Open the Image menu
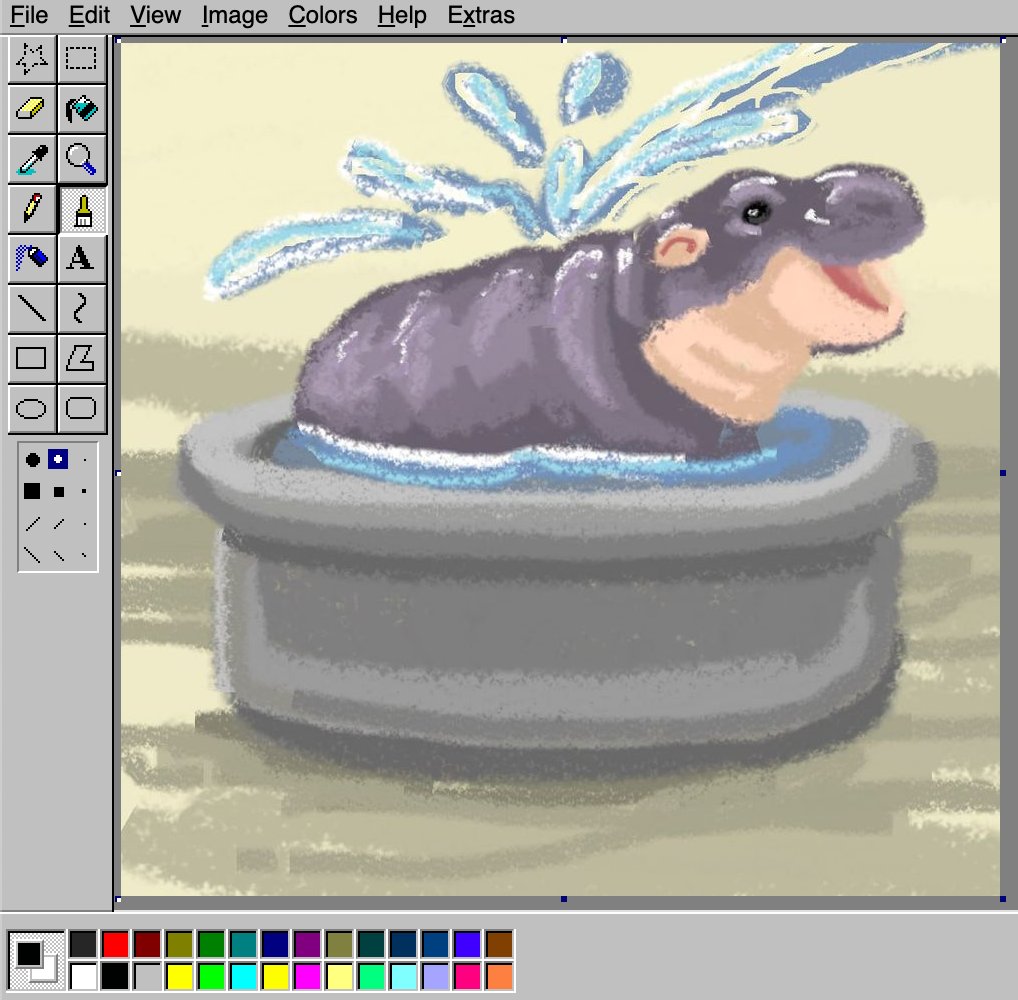Viewport: 1018px width, 1000px height. (x=233, y=15)
